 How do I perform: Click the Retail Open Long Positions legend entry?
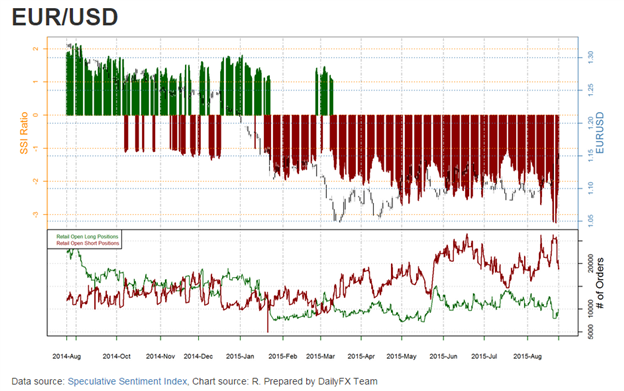pos(88,237)
